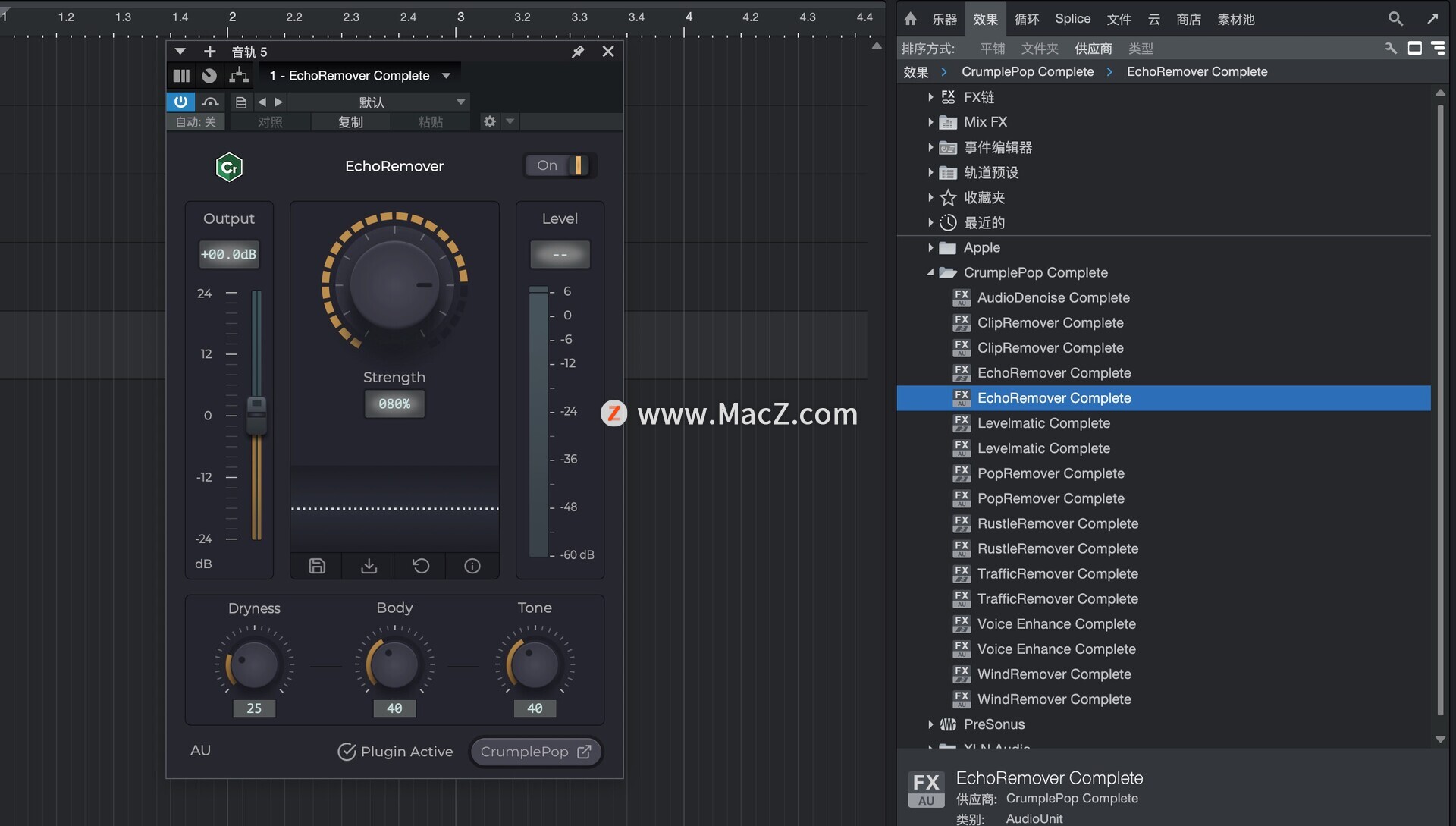Go to the previous preset arrow

[262, 102]
